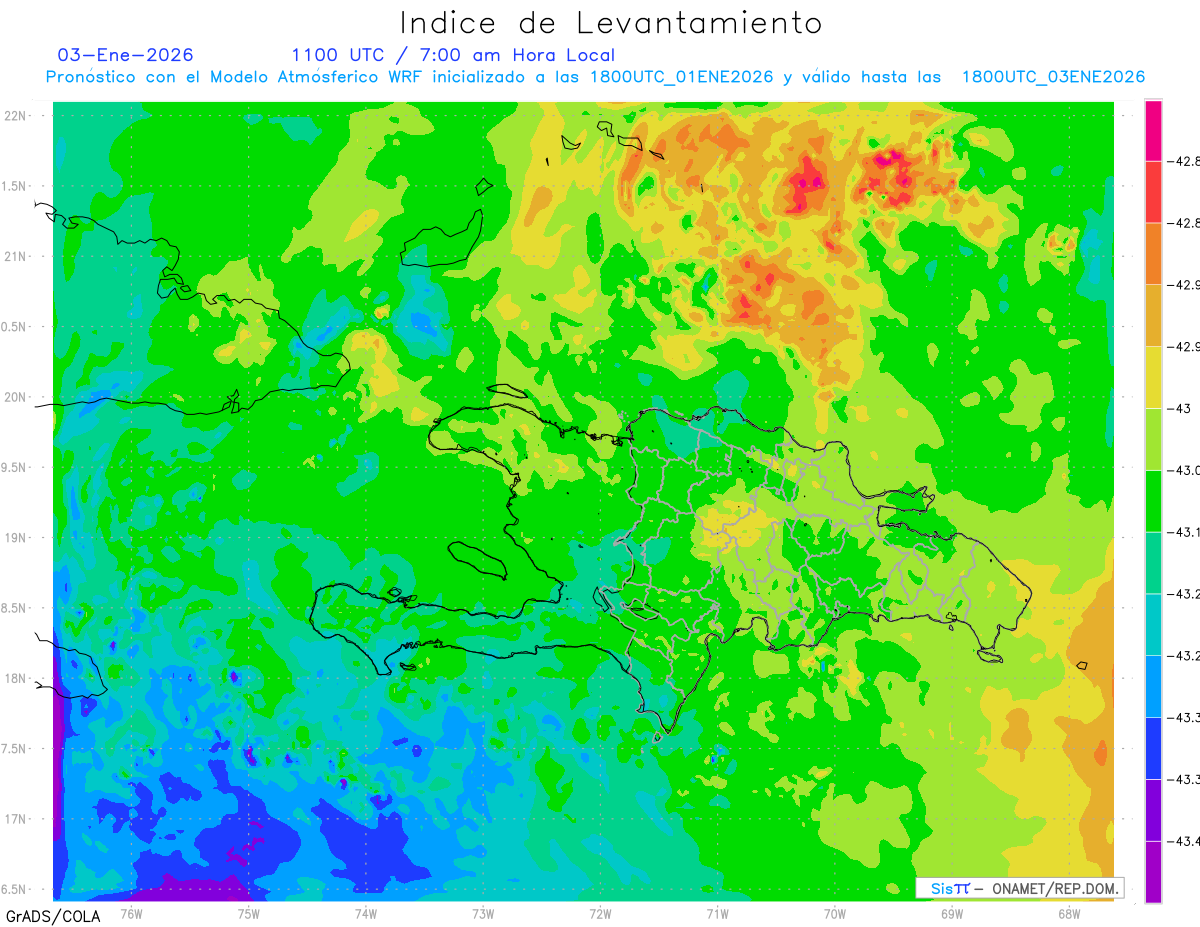Pick the orange swatch in the color legend

(1153, 253)
